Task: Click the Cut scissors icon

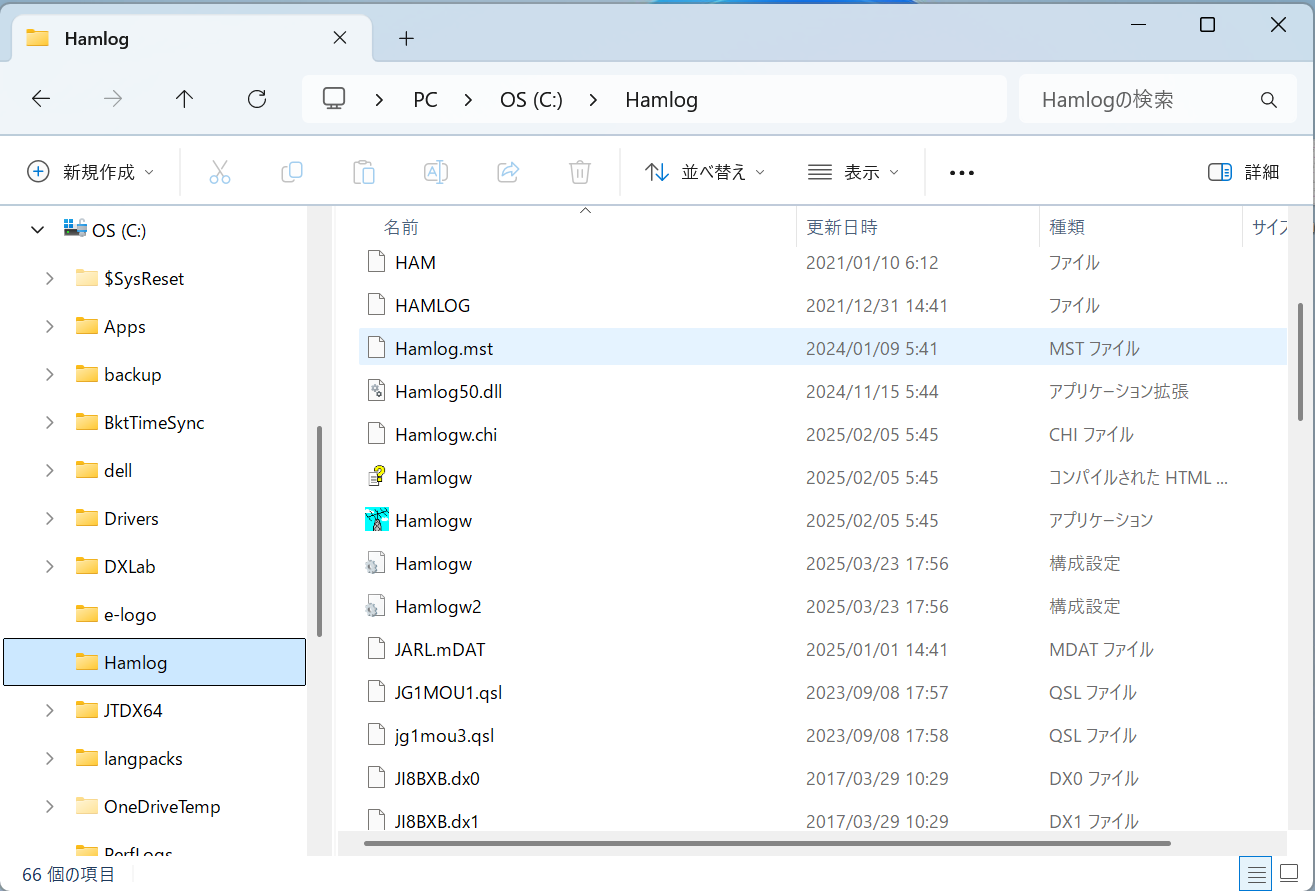Action: tap(220, 172)
